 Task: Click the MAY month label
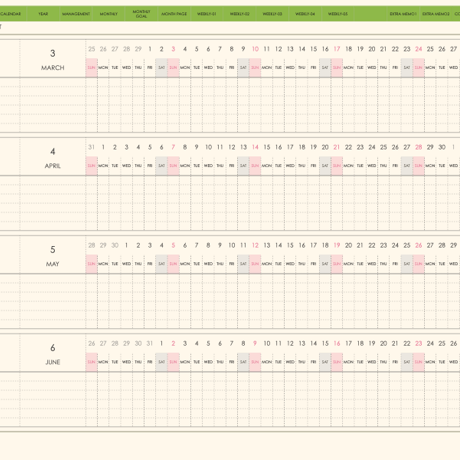(53, 264)
